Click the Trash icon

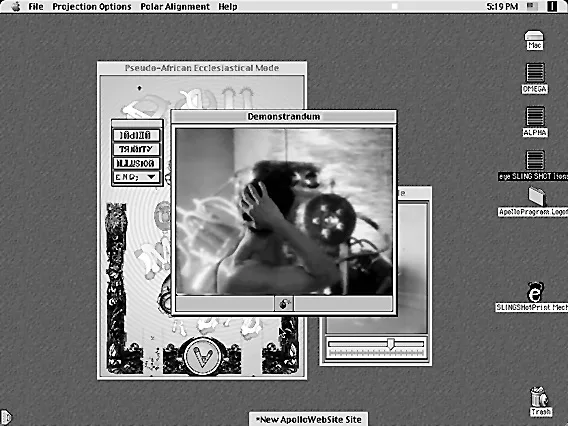[x=540, y=397]
